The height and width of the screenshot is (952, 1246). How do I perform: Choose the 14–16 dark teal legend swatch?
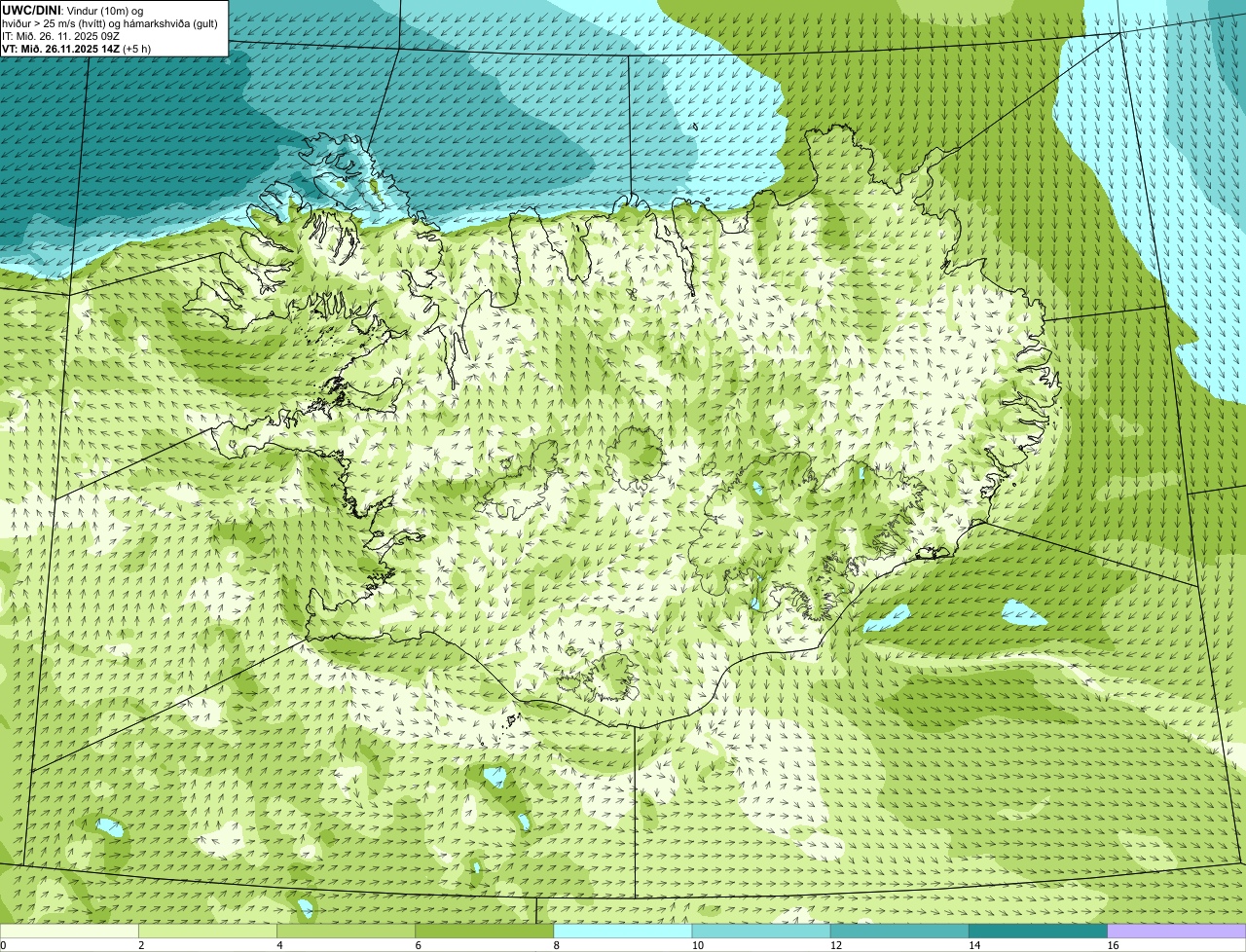pyautogui.click(x=1038, y=931)
